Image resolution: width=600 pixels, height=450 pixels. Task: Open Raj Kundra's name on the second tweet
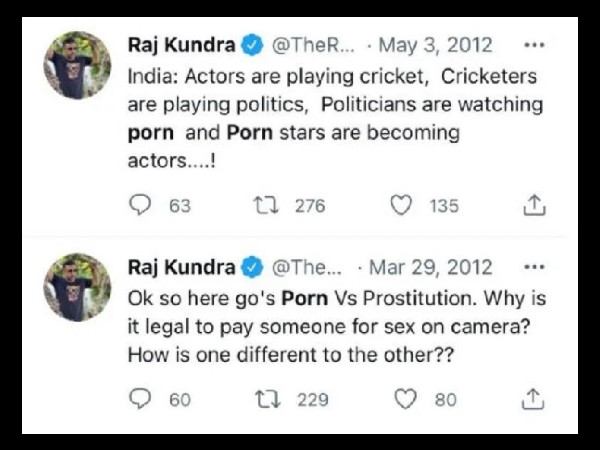pos(184,267)
